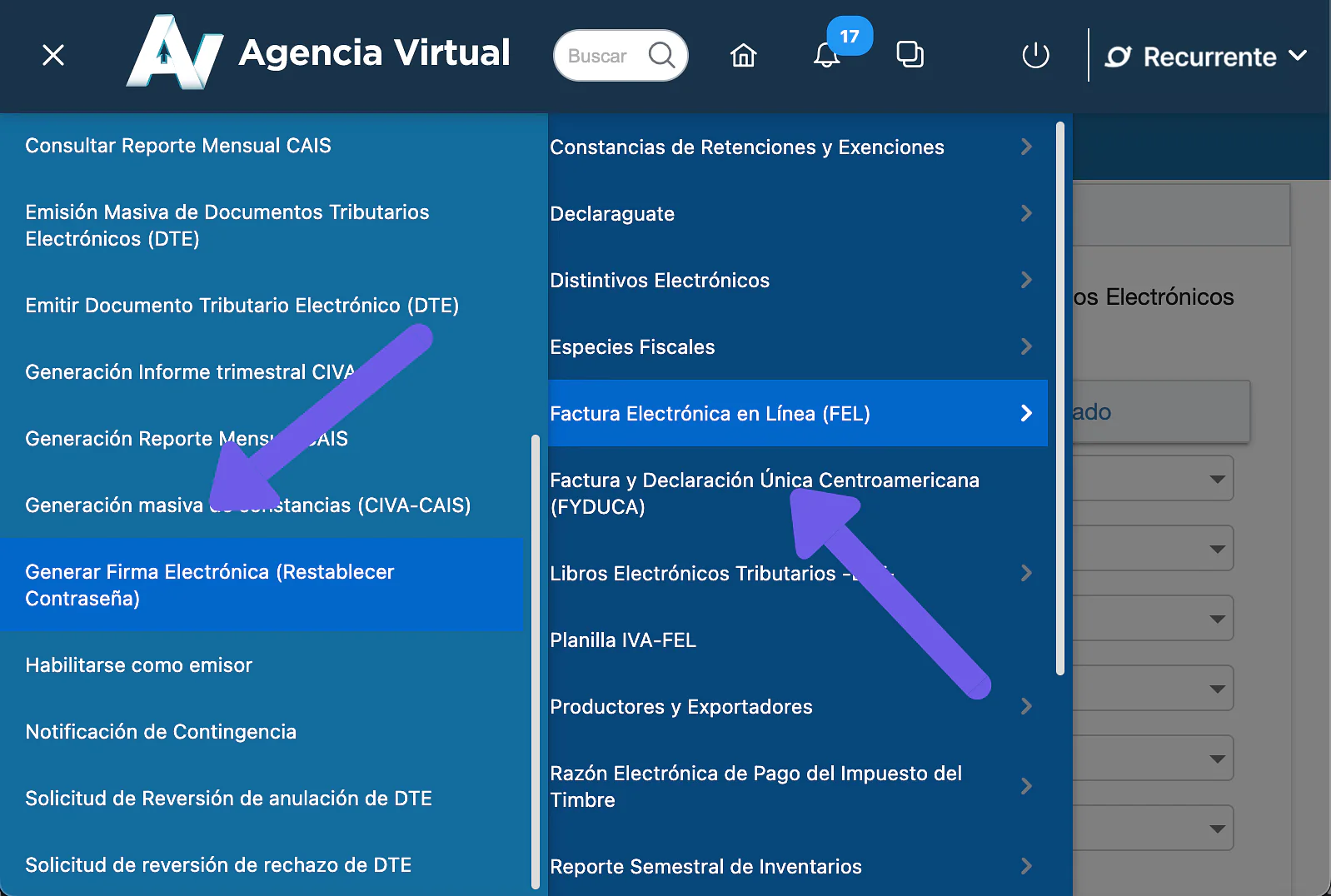Select Emisión Masiva de Documentos Tributarios Electrónicos
This screenshot has width=1331, height=896.
pyautogui.click(x=227, y=226)
